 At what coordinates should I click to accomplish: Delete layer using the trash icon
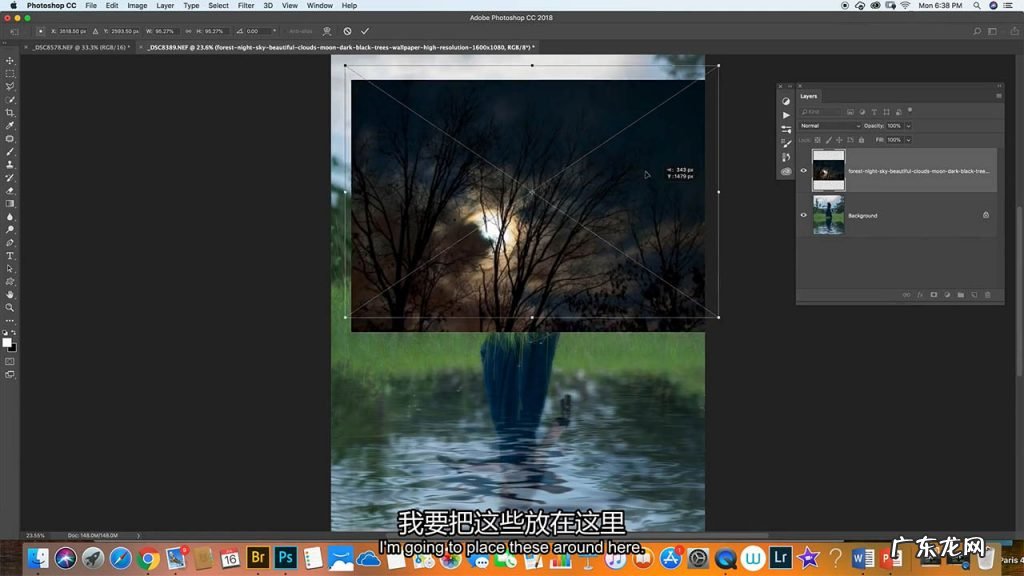click(988, 295)
